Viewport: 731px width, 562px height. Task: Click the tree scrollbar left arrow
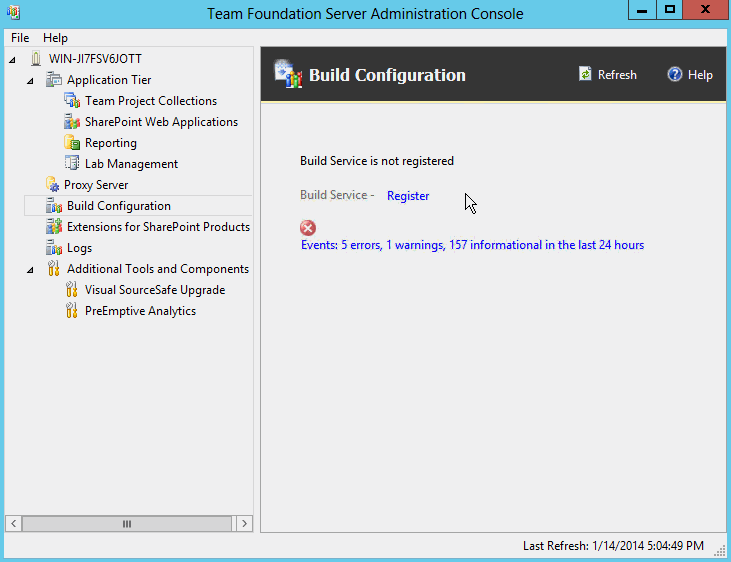pyautogui.click(x=14, y=524)
